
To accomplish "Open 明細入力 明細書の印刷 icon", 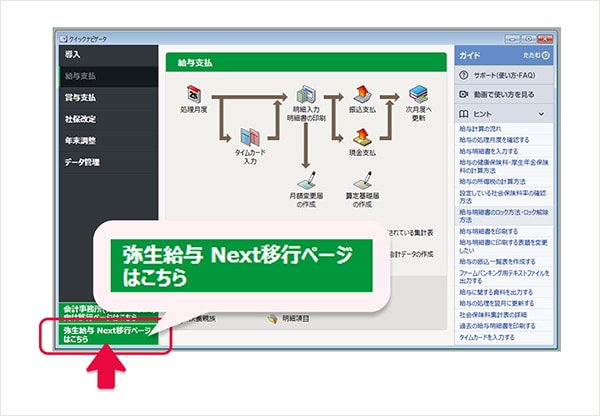I will pyautogui.click(x=306, y=95).
